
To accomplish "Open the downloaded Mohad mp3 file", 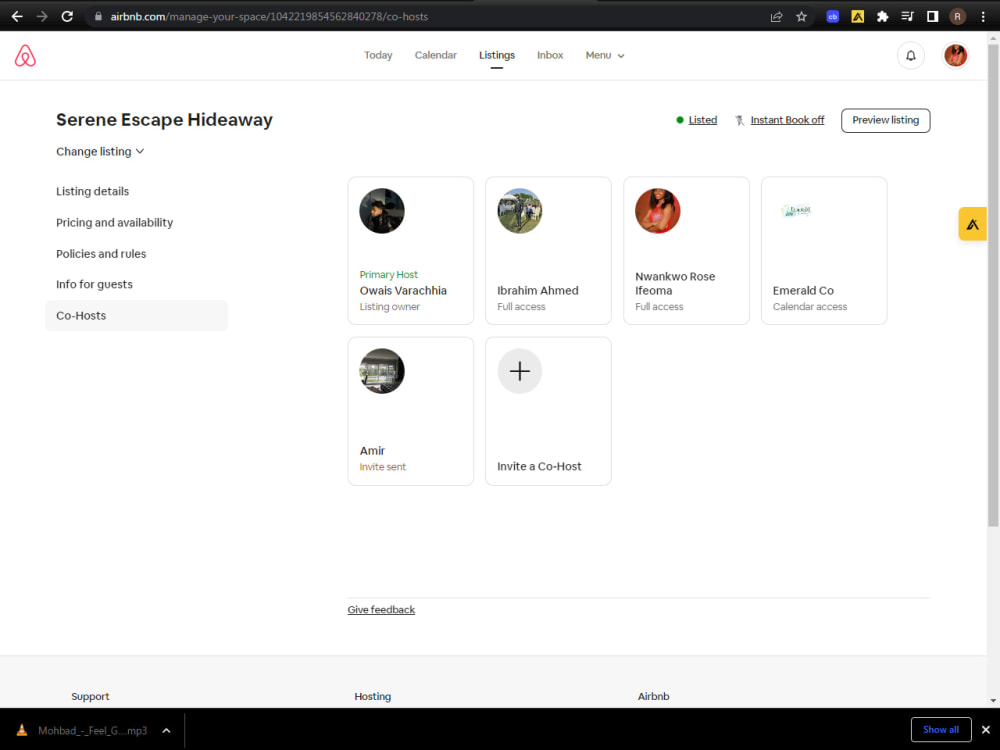I will 92,730.
